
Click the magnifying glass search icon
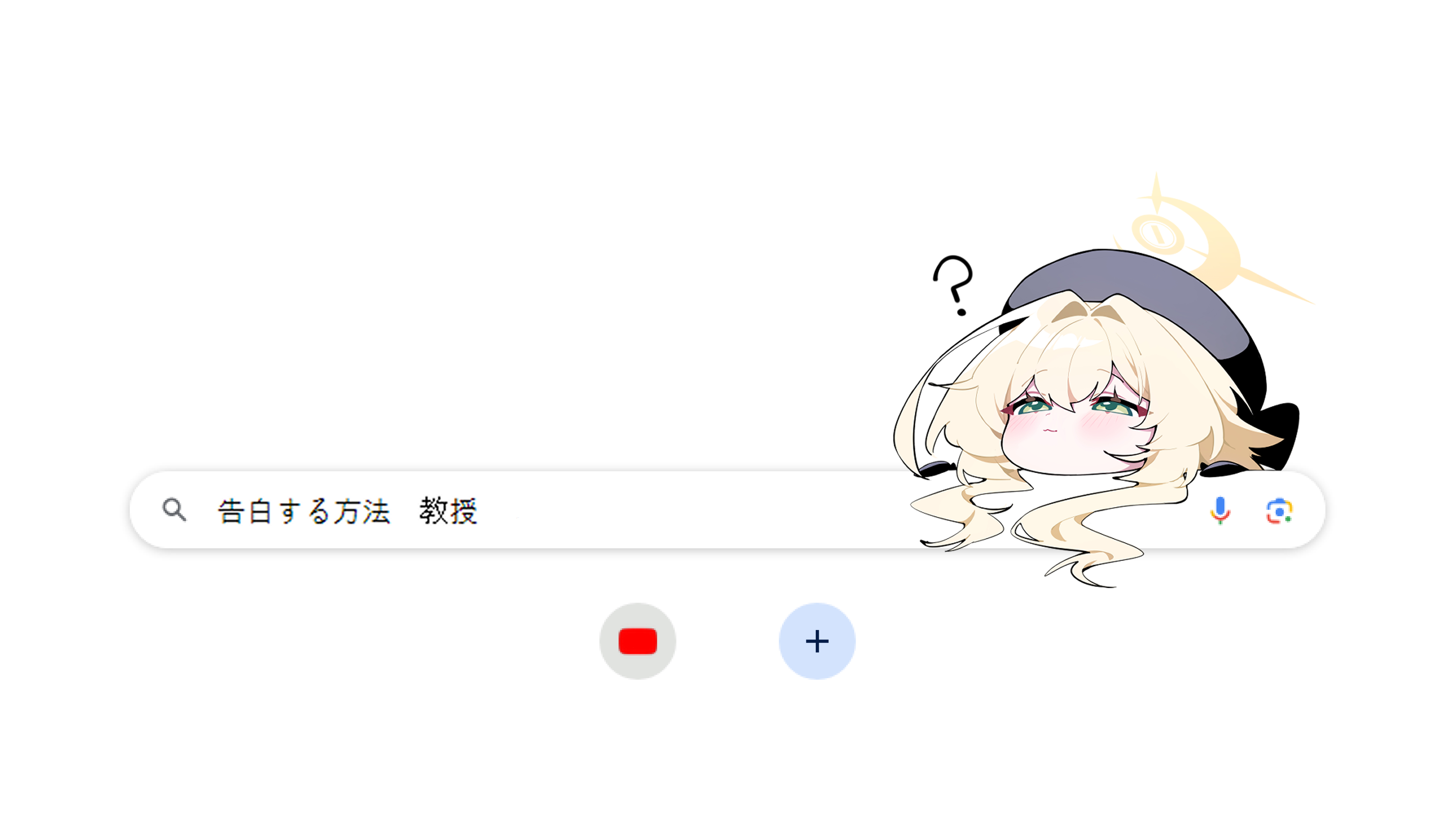click(174, 510)
